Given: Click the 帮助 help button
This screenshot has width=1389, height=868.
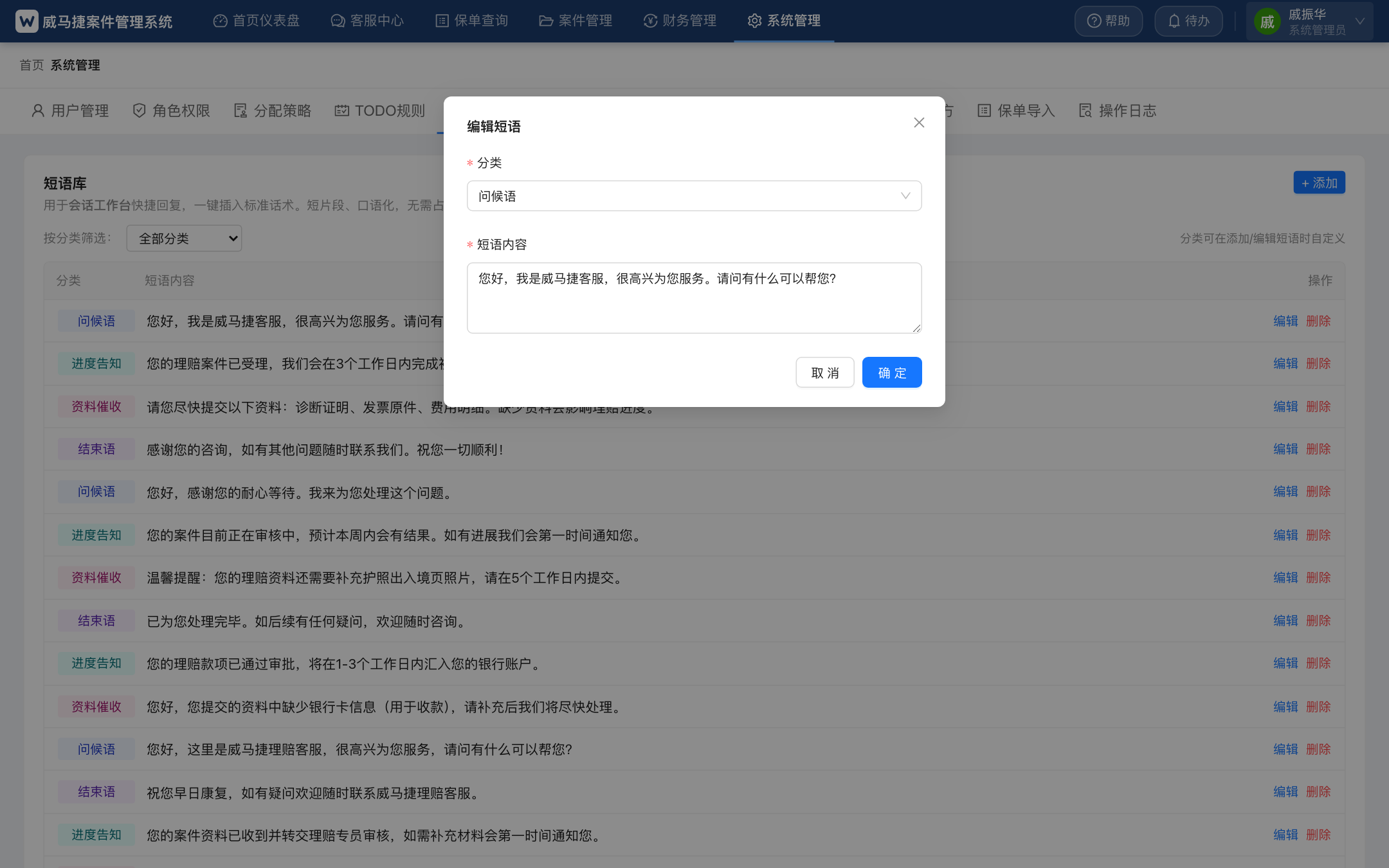Looking at the screenshot, I should (1109, 21).
